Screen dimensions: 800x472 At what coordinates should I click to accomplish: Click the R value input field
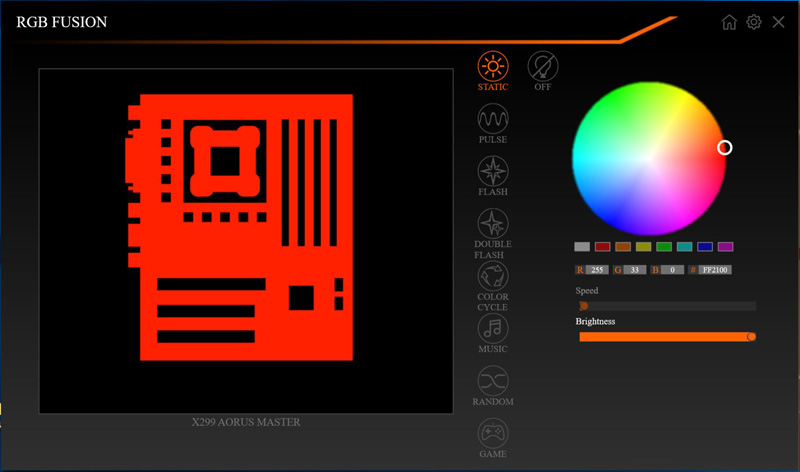pyautogui.click(x=598, y=270)
